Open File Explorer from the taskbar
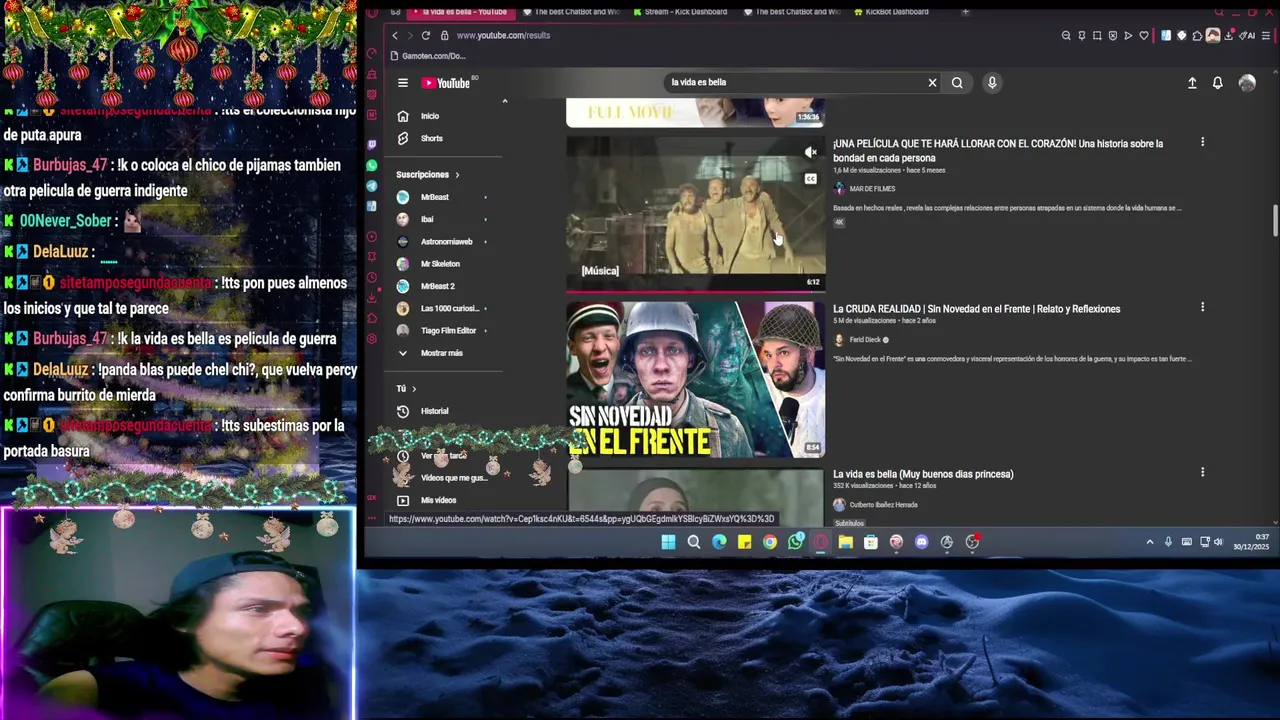Image resolution: width=1280 pixels, height=720 pixels. click(845, 542)
